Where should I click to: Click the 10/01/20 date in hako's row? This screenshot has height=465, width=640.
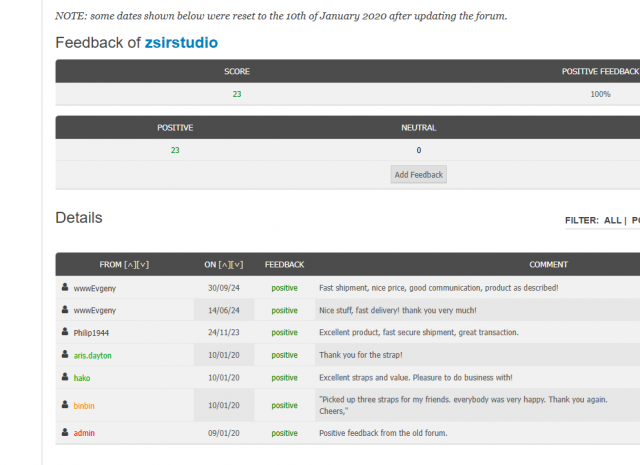click(224, 378)
